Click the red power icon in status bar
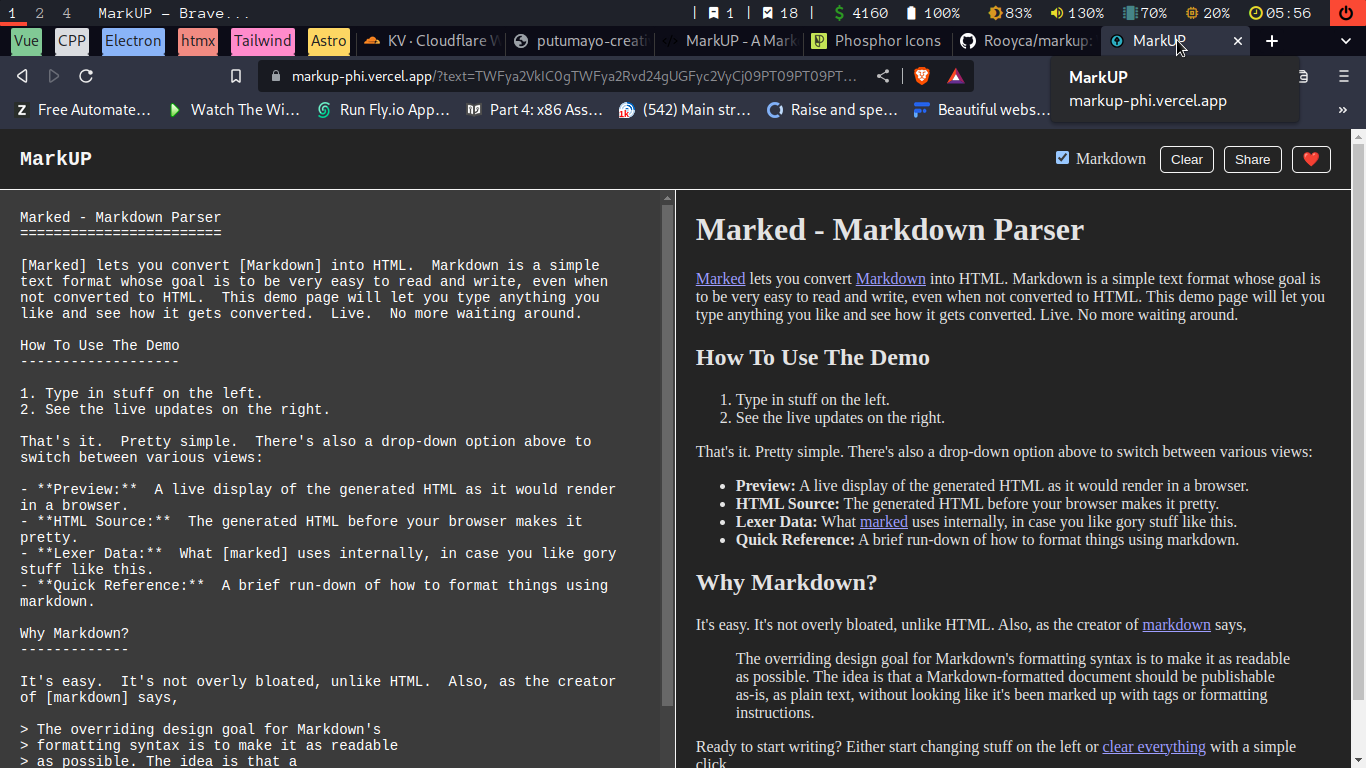1366x768 pixels. tap(1348, 13)
